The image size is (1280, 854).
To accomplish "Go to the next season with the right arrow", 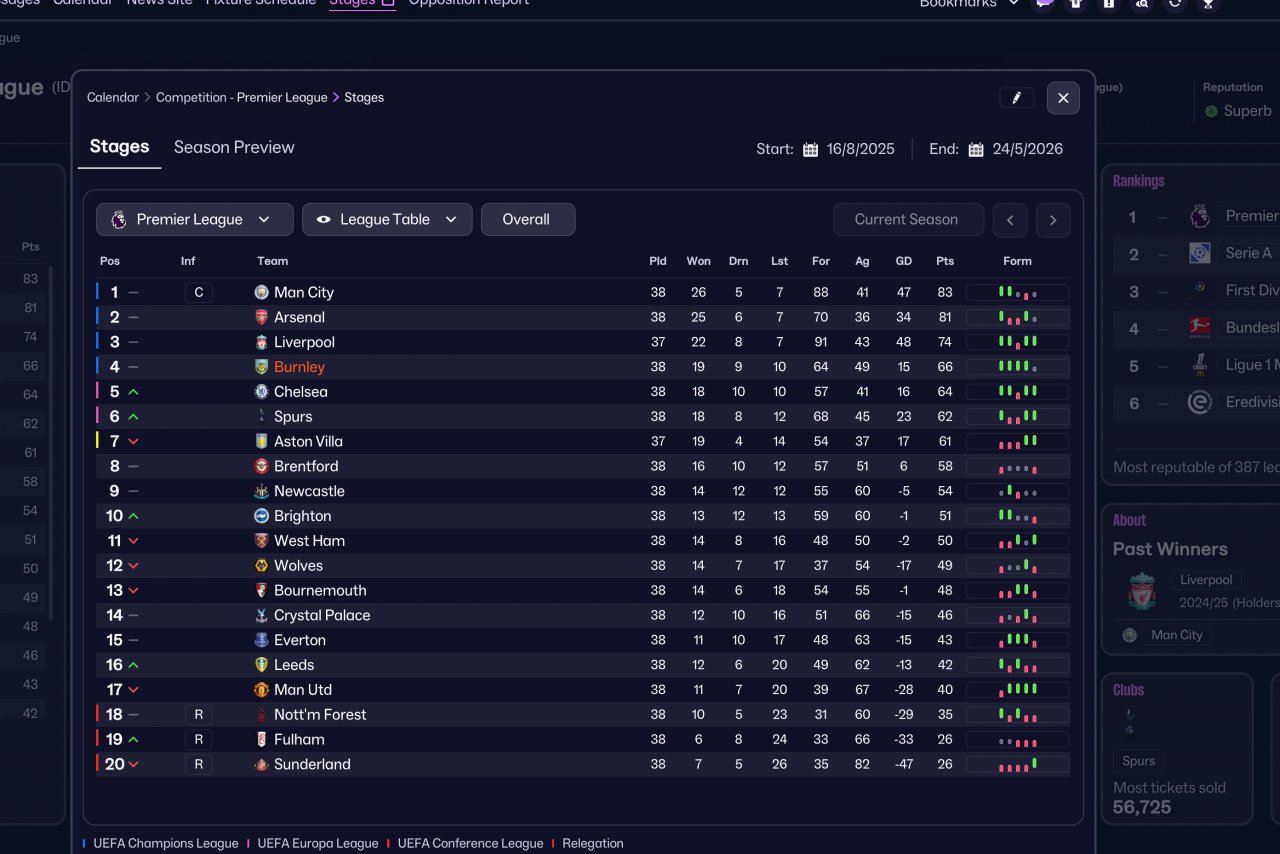I will (x=1053, y=220).
